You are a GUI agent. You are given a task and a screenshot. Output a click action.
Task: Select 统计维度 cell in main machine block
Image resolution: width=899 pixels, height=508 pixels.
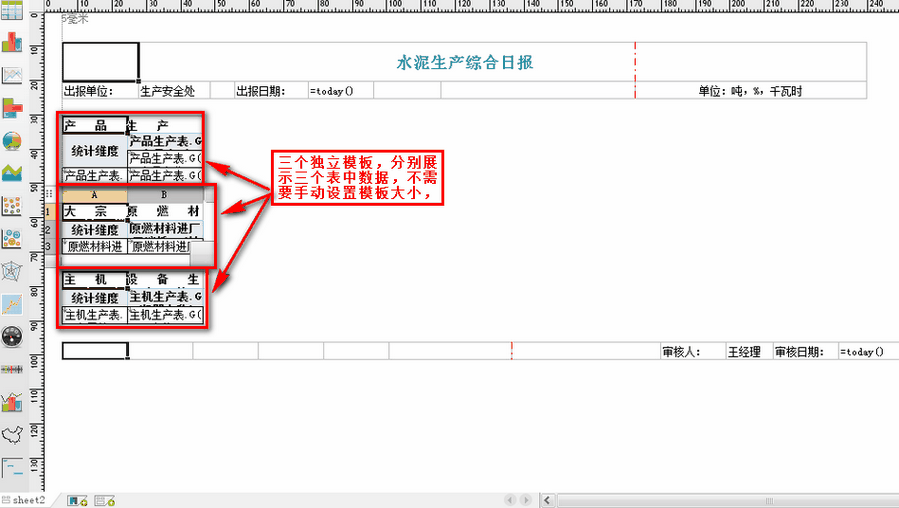click(x=95, y=298)
